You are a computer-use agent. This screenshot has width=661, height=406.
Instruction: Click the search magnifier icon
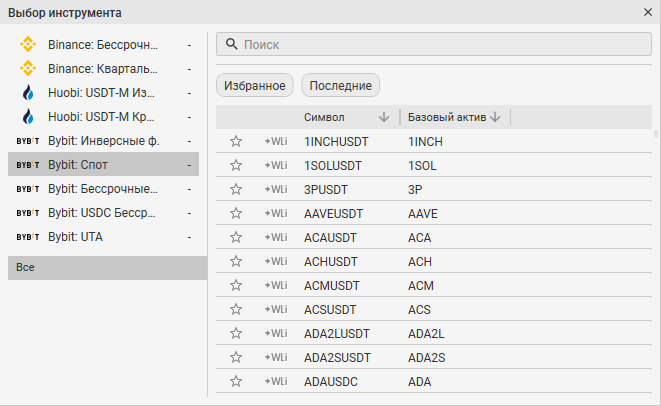point(231,44)
